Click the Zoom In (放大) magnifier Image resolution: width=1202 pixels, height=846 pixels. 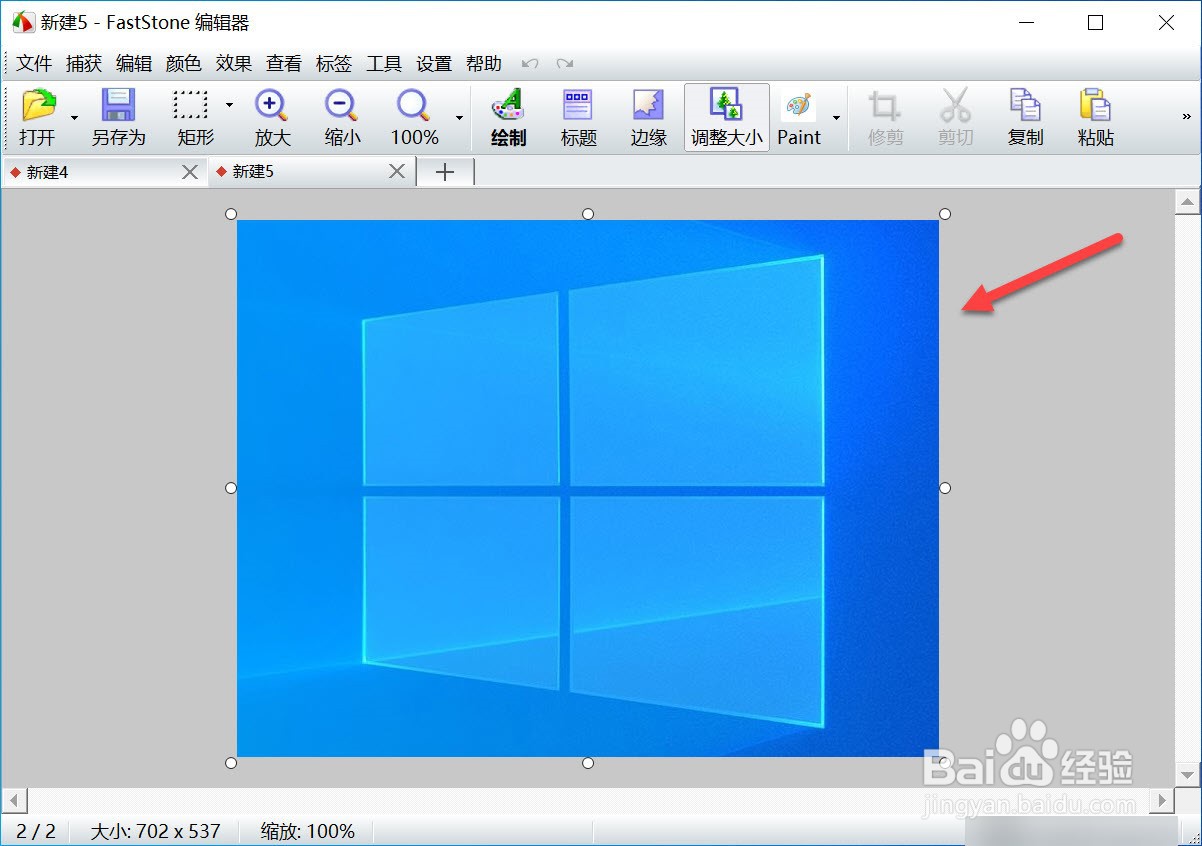[x=272, y=106]
